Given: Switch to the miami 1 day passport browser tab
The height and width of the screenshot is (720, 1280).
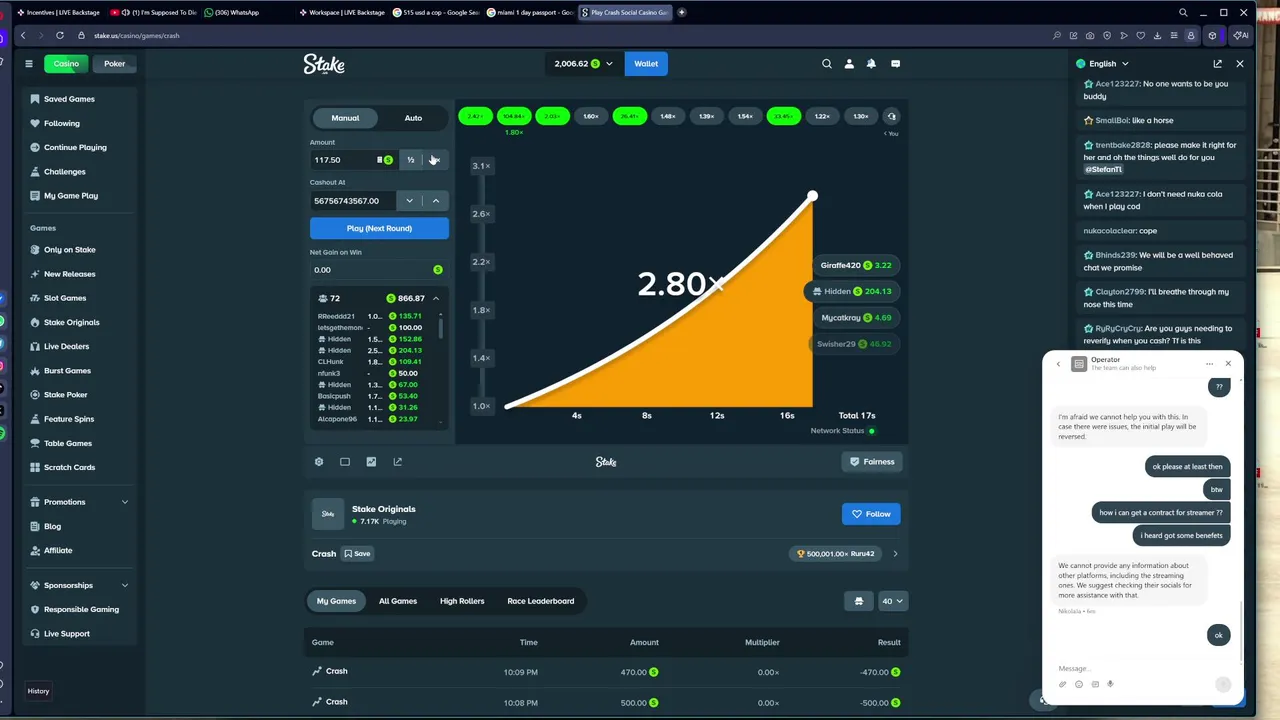Looking at the screenshot, I should (530, 12).
